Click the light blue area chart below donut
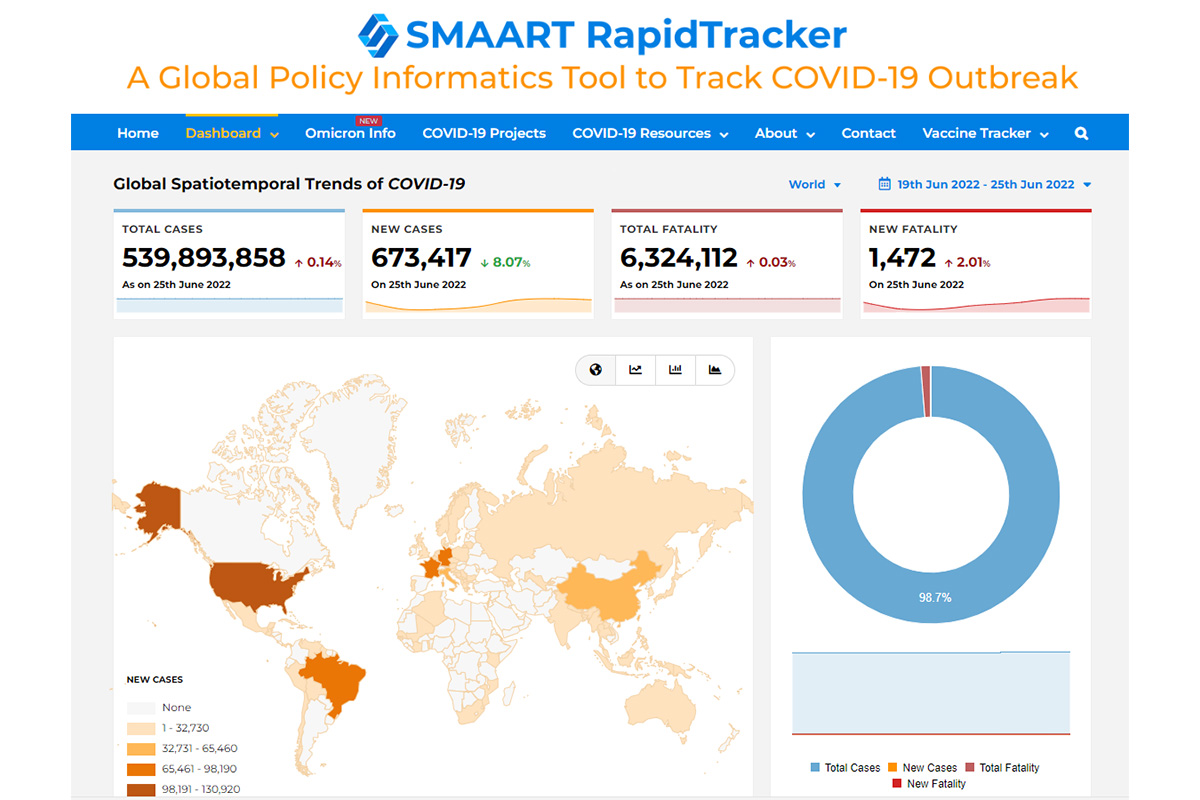This screenshot has height=800, width=1200. pyautogui.click(x=931, y=693)
